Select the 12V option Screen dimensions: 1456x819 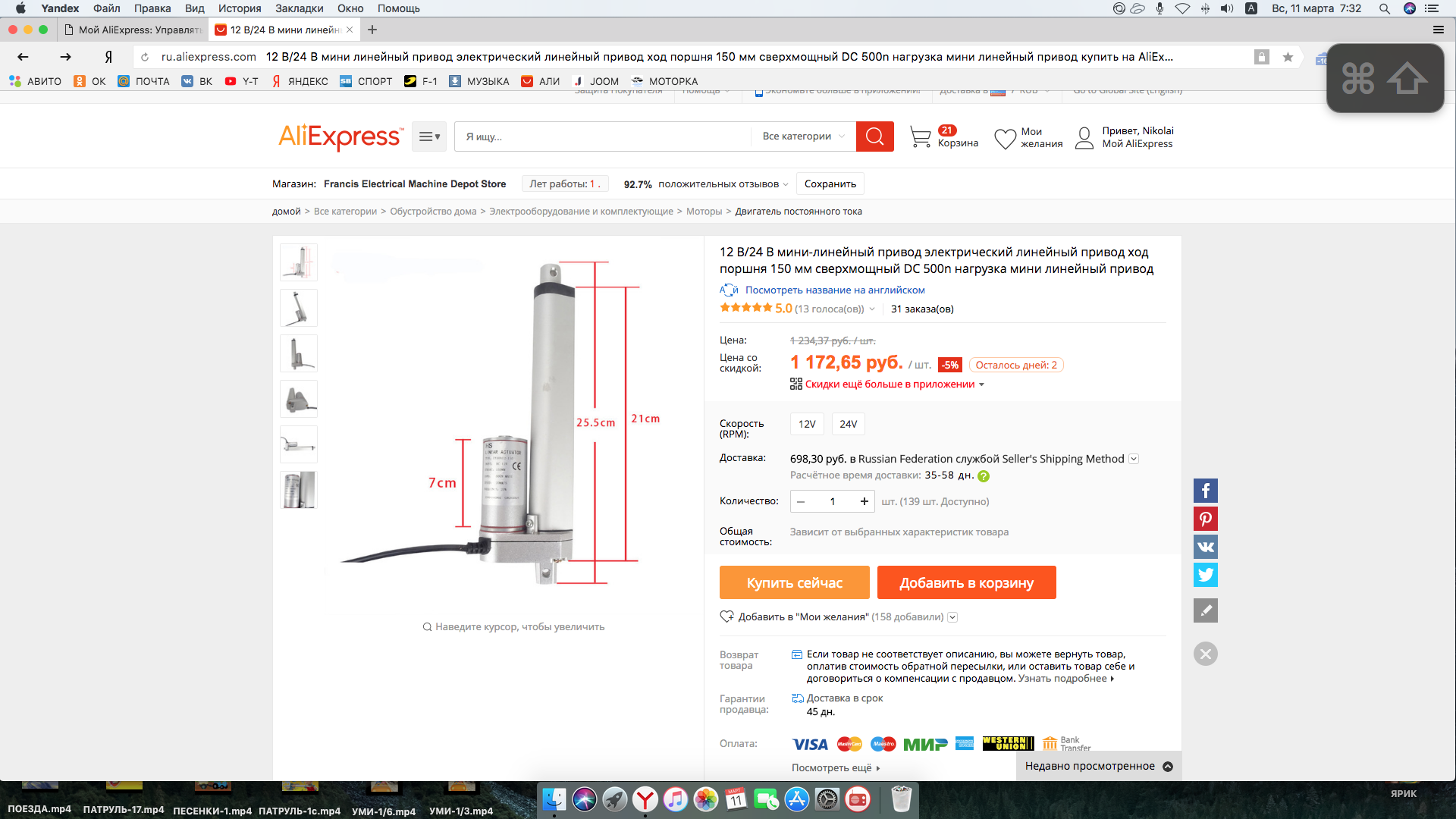(807, 424)
